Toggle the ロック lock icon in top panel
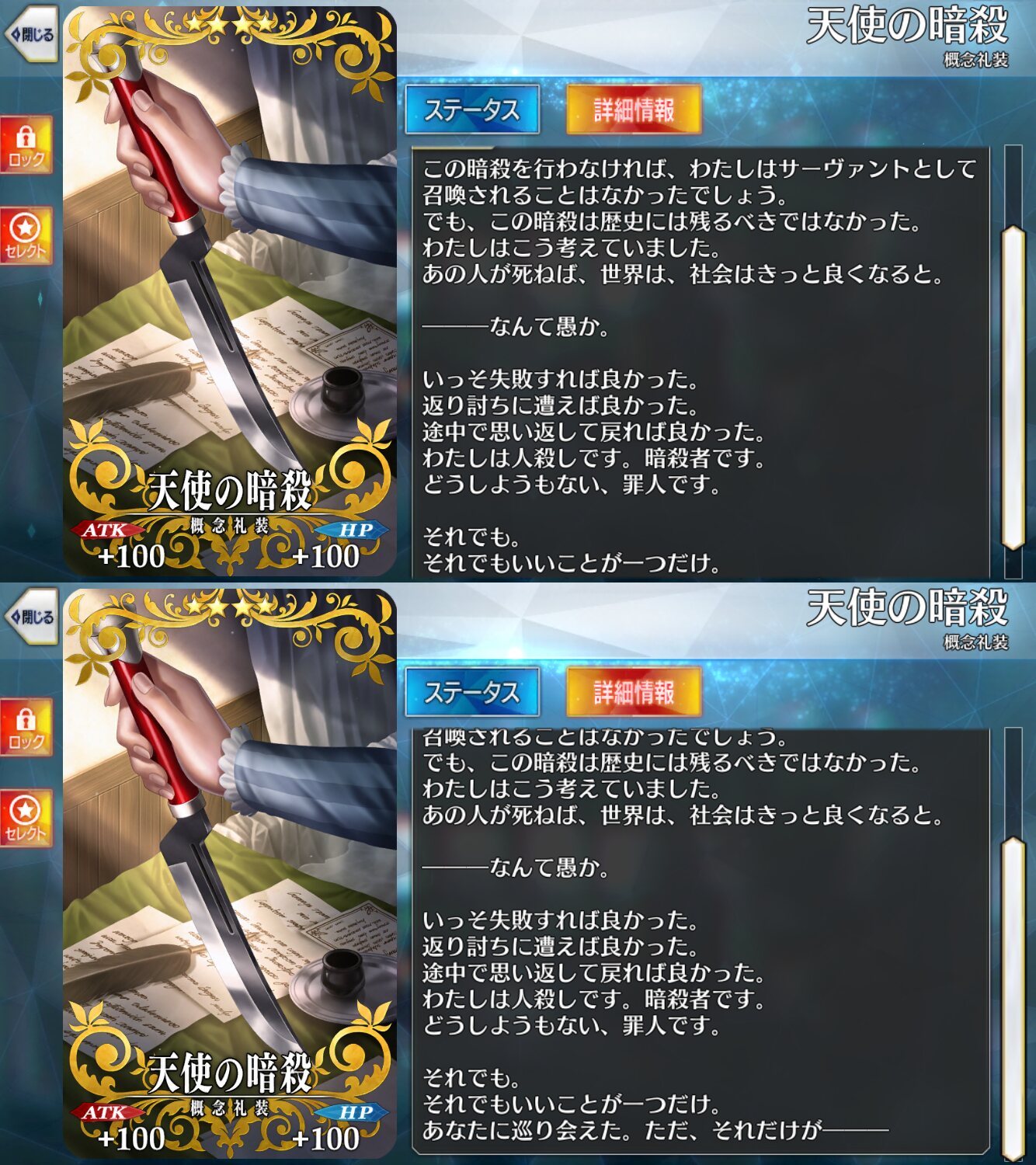 [26, 145]
